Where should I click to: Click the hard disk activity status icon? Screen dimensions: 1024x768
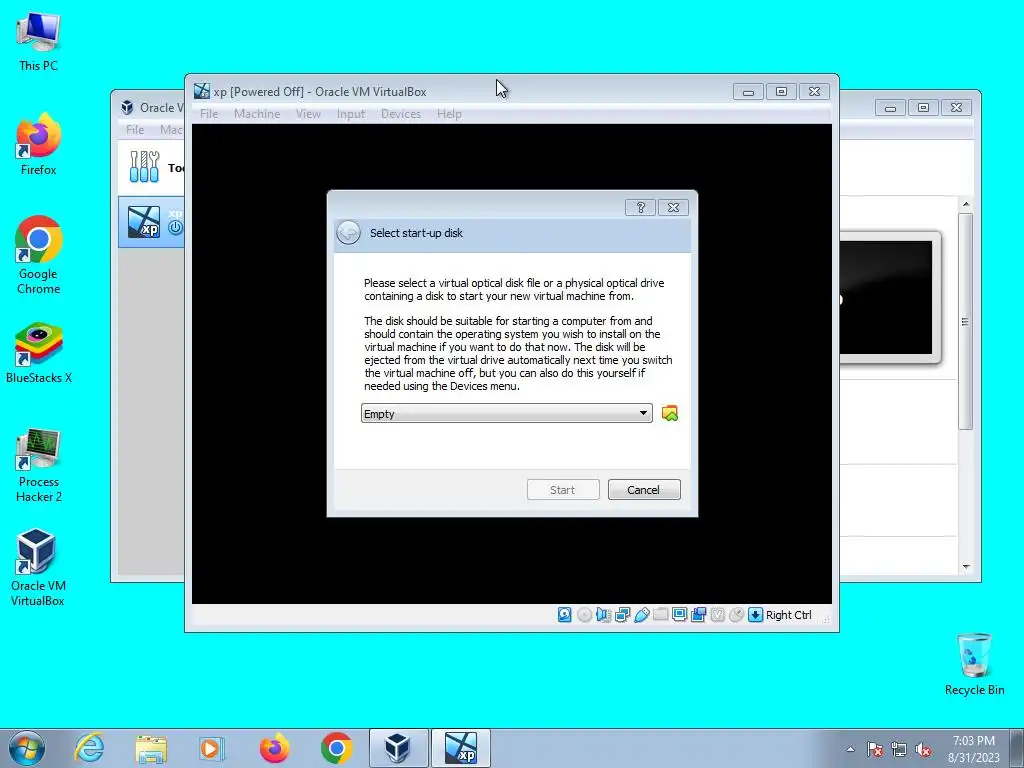click(564, 615)
